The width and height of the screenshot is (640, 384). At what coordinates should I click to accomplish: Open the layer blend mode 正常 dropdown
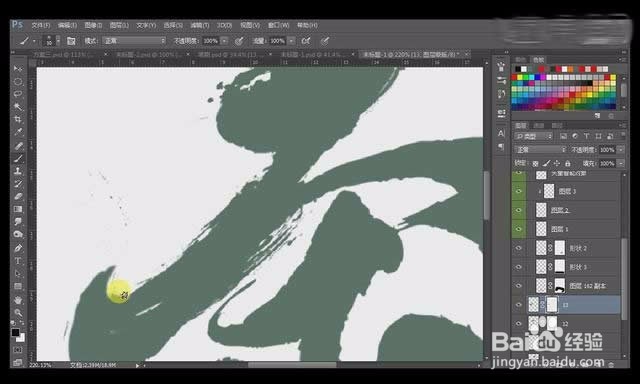(x=540, y=150)
